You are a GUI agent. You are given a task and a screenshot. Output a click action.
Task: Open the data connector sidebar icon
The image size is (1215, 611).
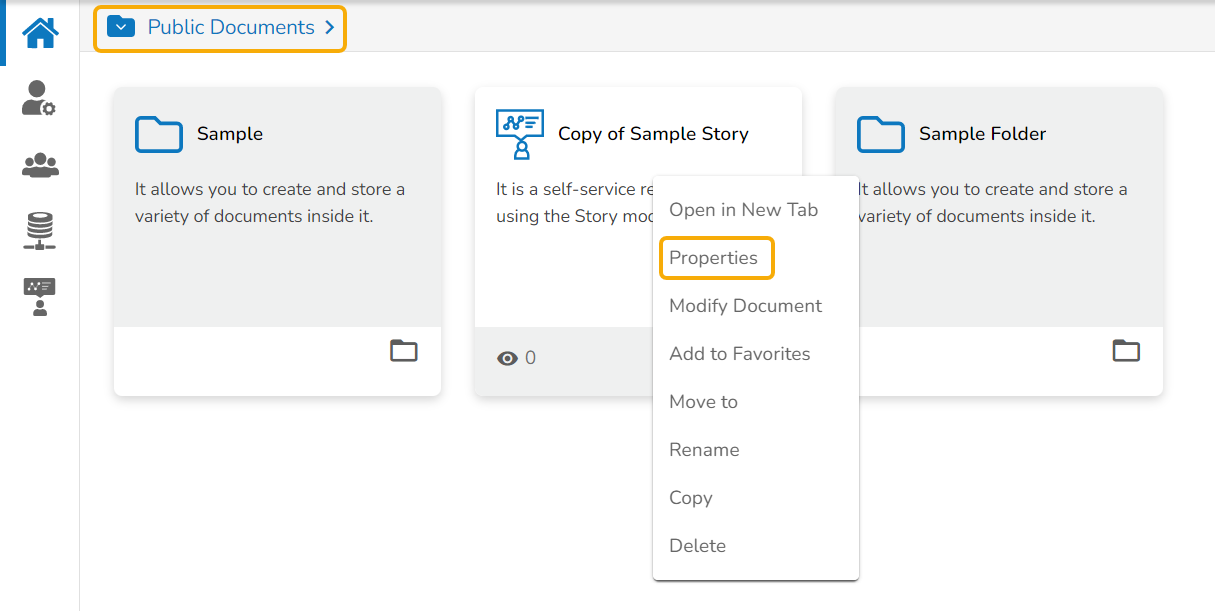(x=40, y=231)
